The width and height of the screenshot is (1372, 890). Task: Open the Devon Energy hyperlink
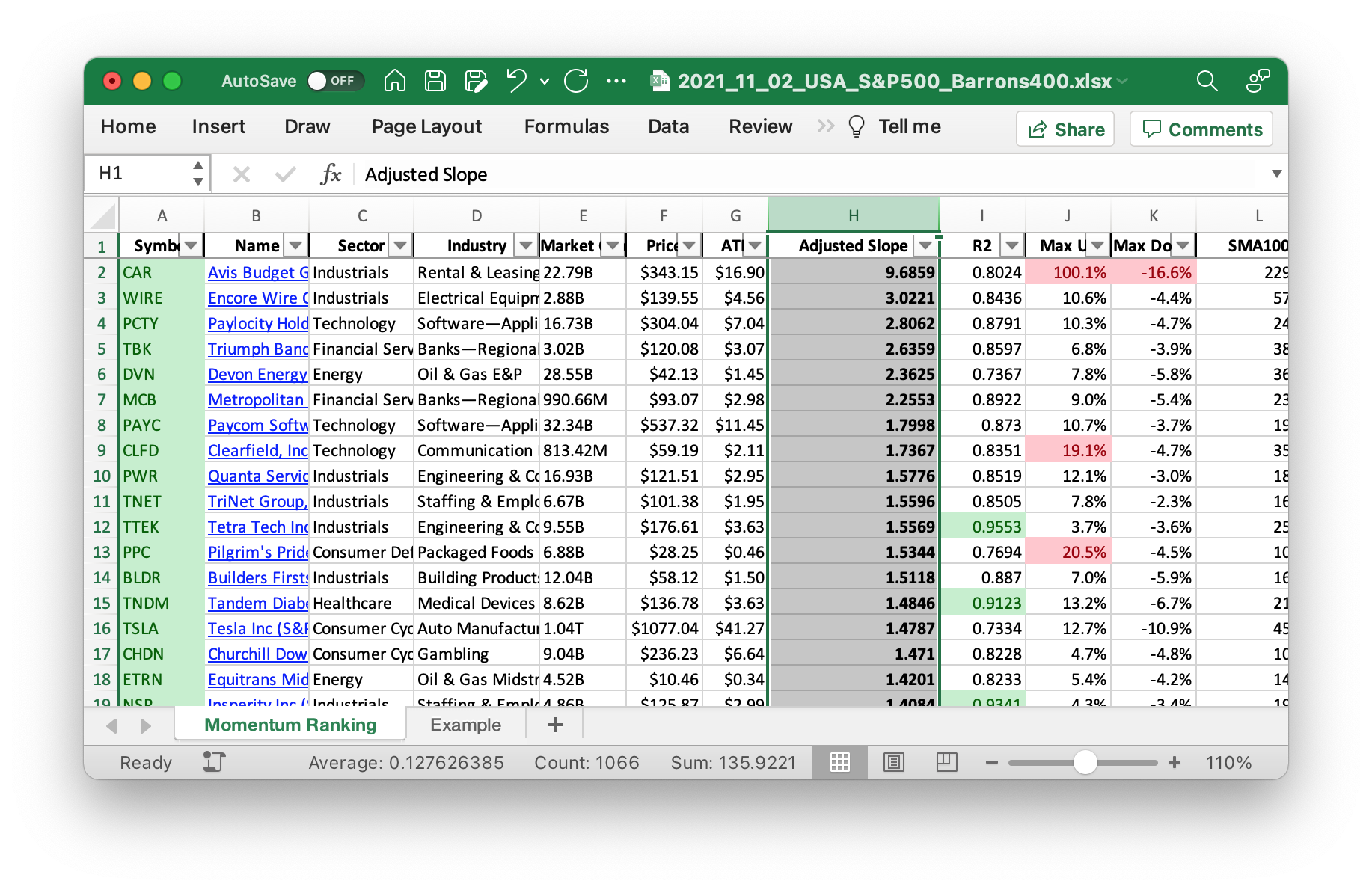click(257, 374)
